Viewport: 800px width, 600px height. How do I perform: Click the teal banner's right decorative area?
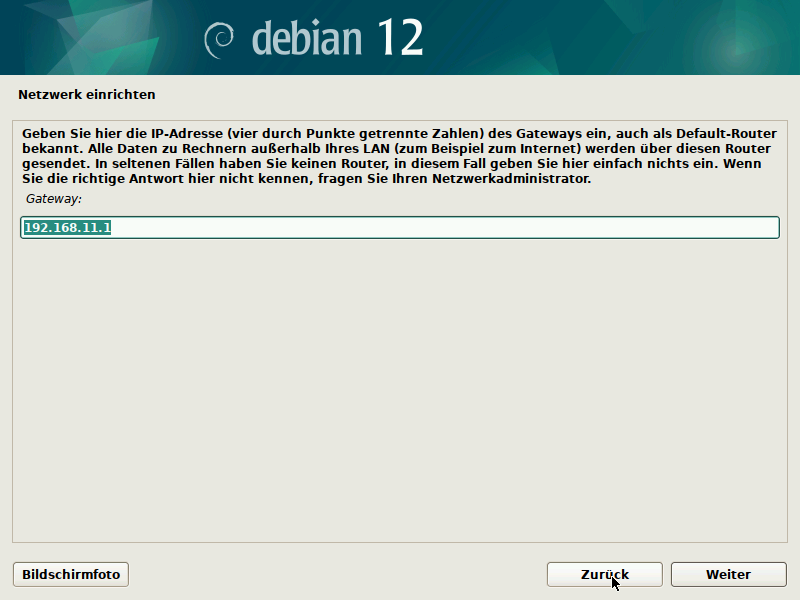coord(650,38)
